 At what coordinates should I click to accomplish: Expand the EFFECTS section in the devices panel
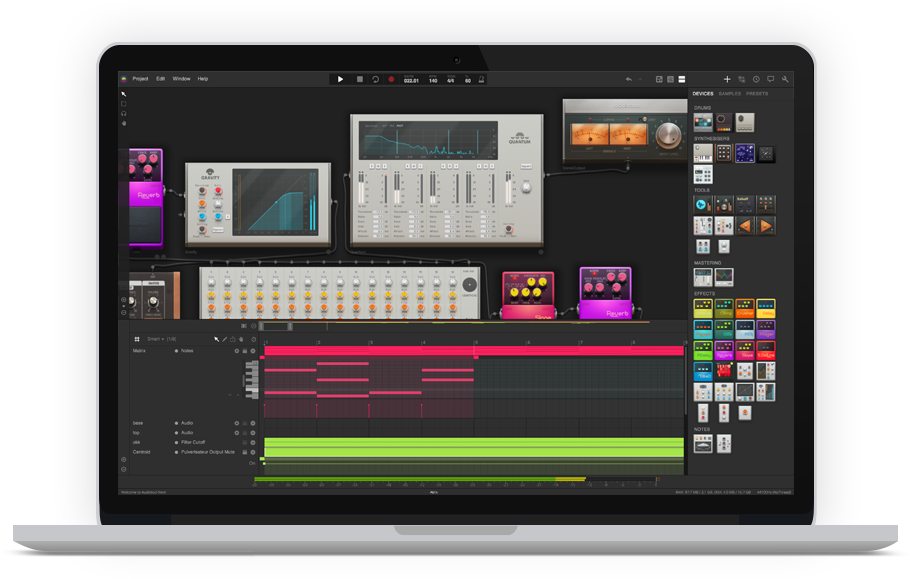click(704, 294)
